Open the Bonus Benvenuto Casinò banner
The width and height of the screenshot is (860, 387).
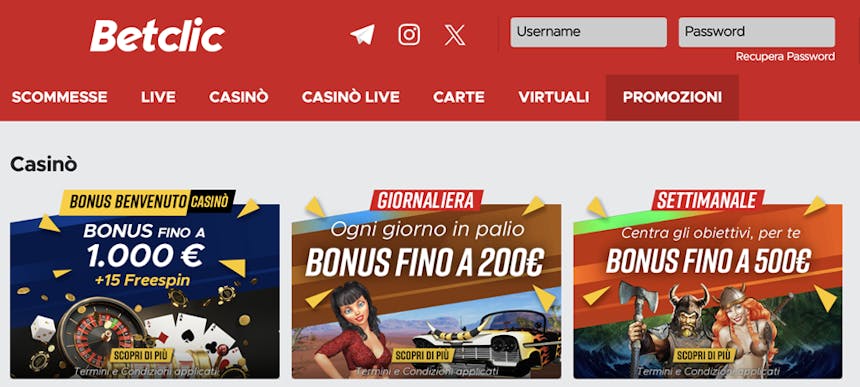[x=145, y=284]
